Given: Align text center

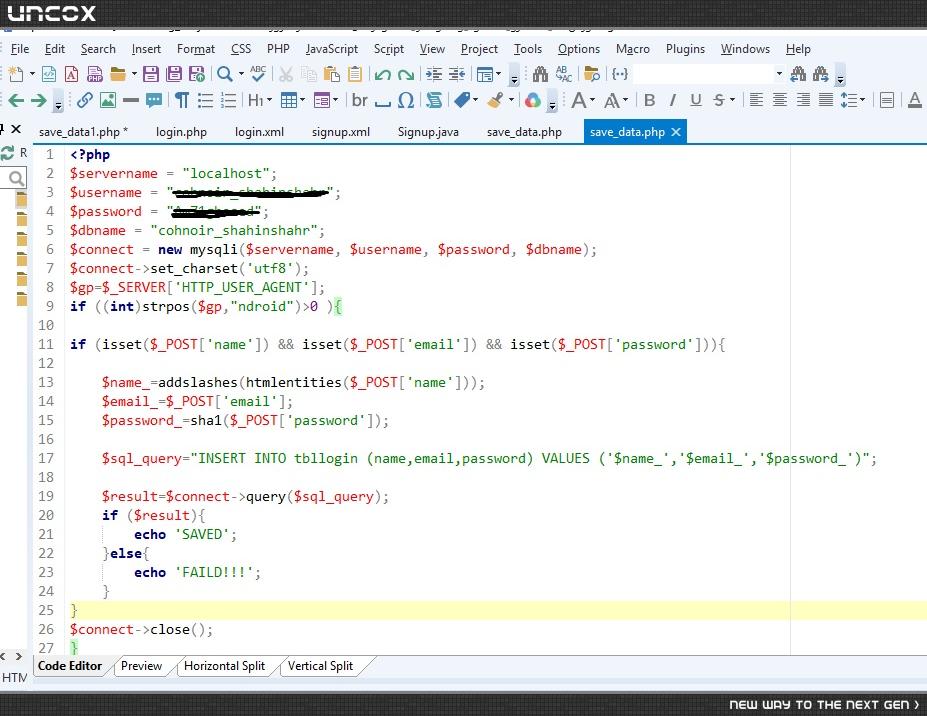Looking at the screenshot, I should tap(780, 100).
